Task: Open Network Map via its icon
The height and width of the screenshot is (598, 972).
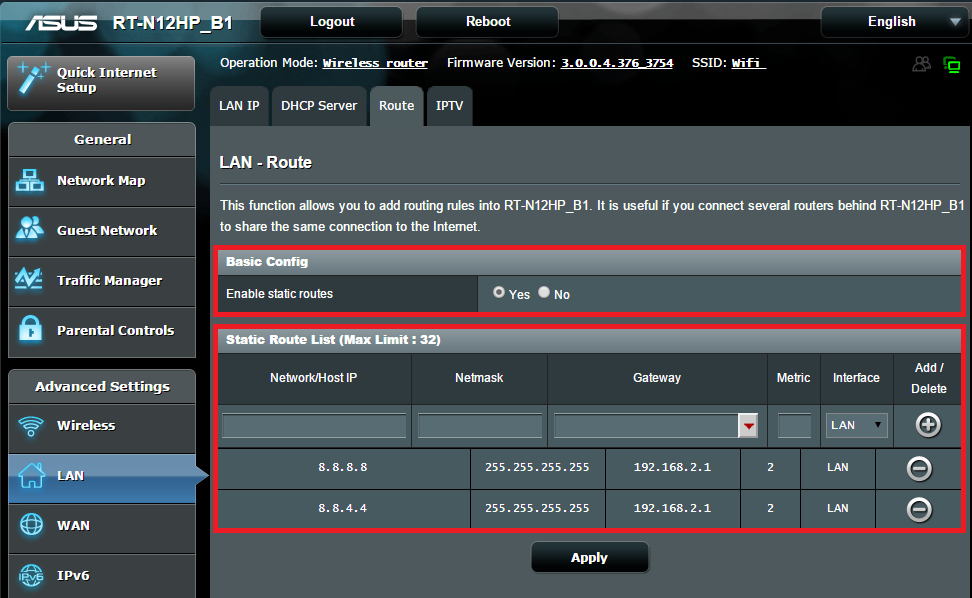Action: coord(30,180)
